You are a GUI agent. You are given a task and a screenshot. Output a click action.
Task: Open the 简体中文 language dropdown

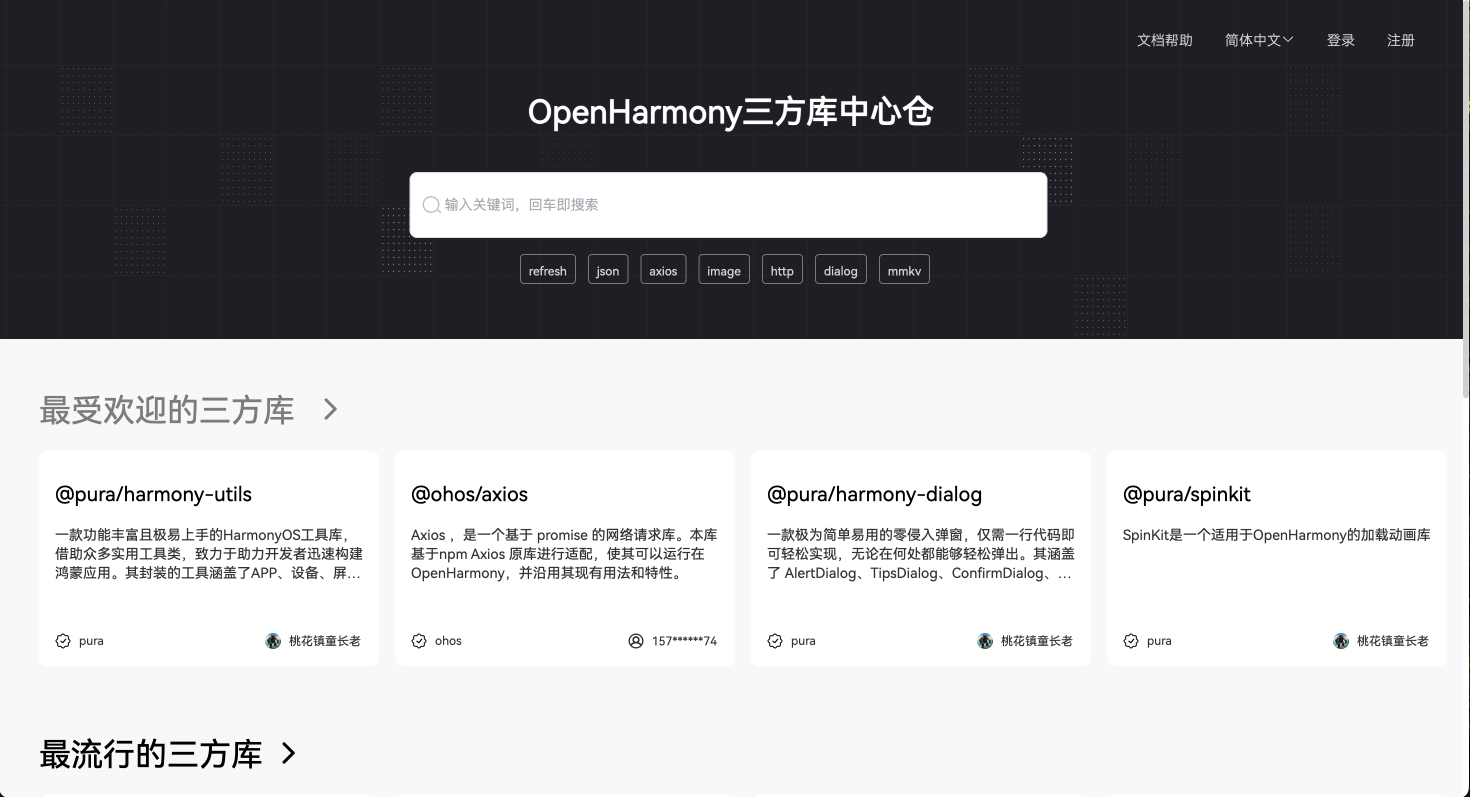pyautogui.click(x=1257, y=40)
